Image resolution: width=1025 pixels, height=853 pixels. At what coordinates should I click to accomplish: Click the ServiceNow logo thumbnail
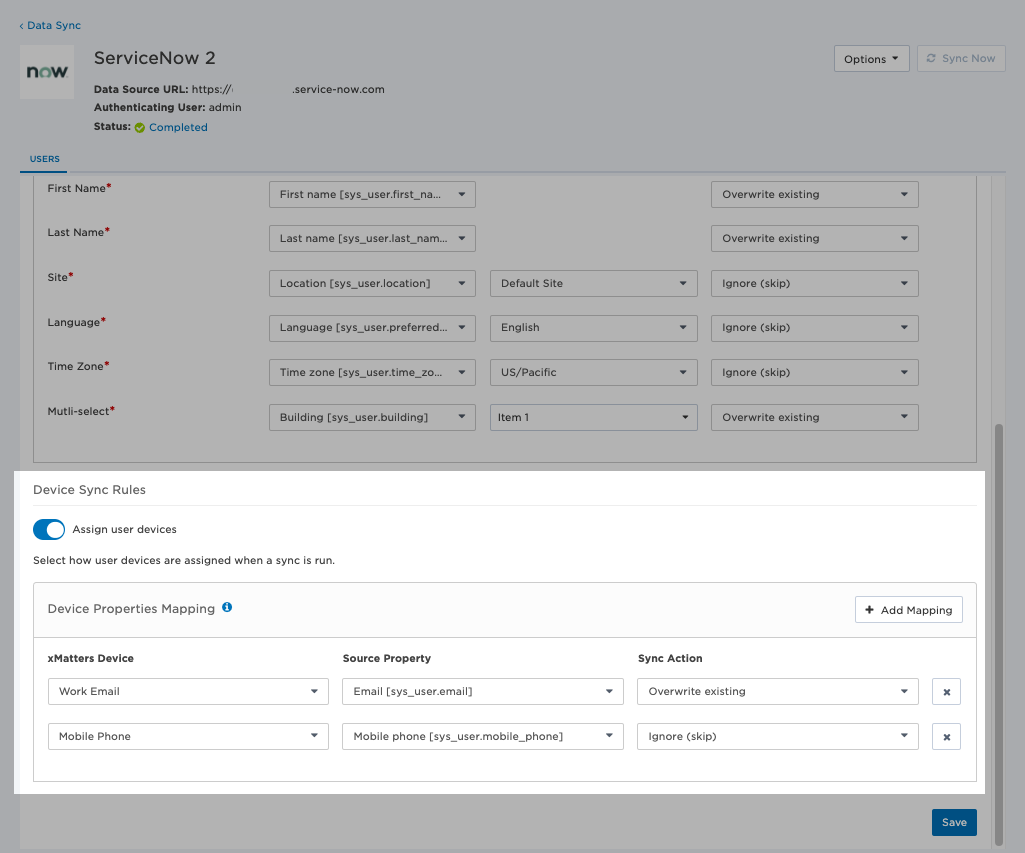pyautogui.click(x=47, y=72)
